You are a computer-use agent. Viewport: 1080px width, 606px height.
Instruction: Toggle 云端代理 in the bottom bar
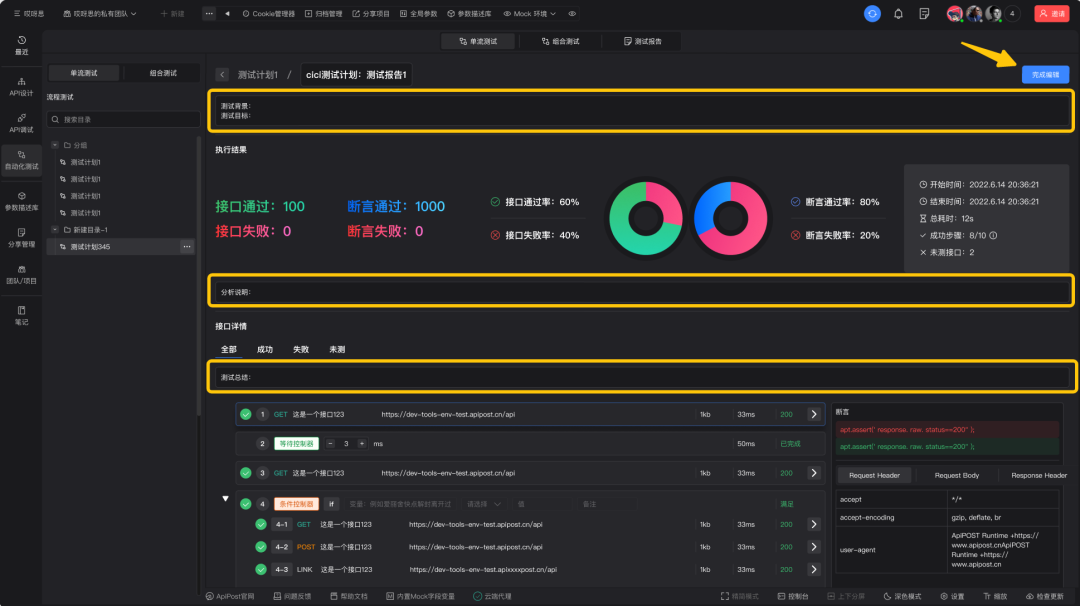(x=492, y=596)
